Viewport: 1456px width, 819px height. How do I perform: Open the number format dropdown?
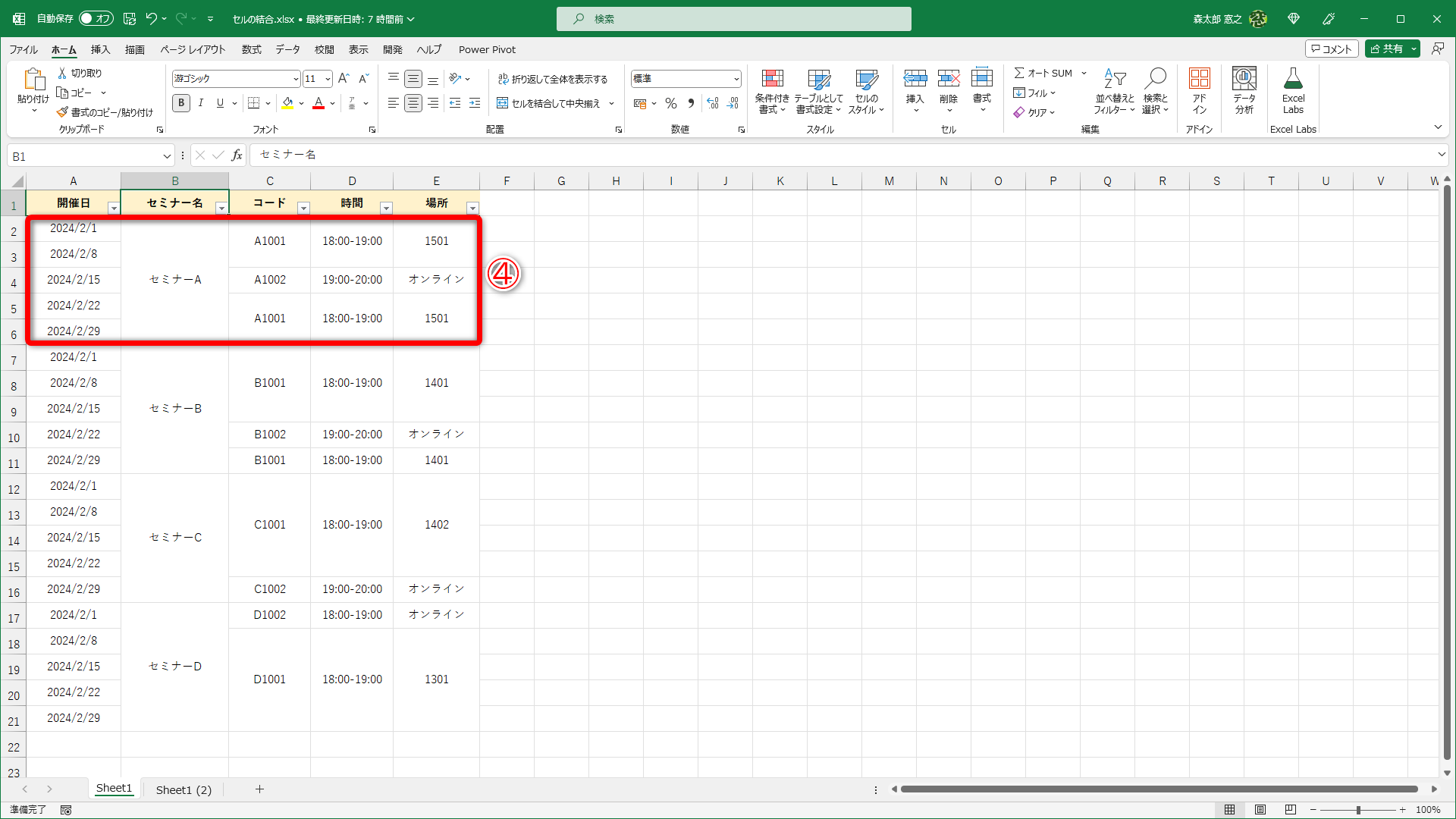736,79
